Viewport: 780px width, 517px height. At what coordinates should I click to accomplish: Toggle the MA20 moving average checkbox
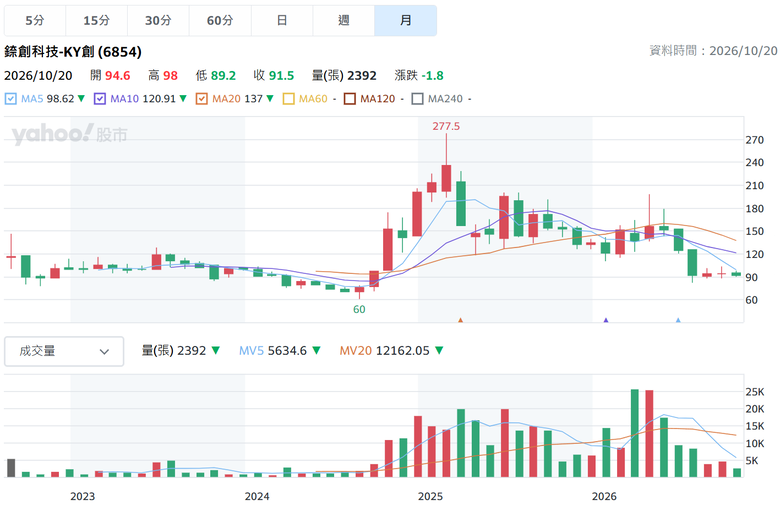[x=201, y=99]
